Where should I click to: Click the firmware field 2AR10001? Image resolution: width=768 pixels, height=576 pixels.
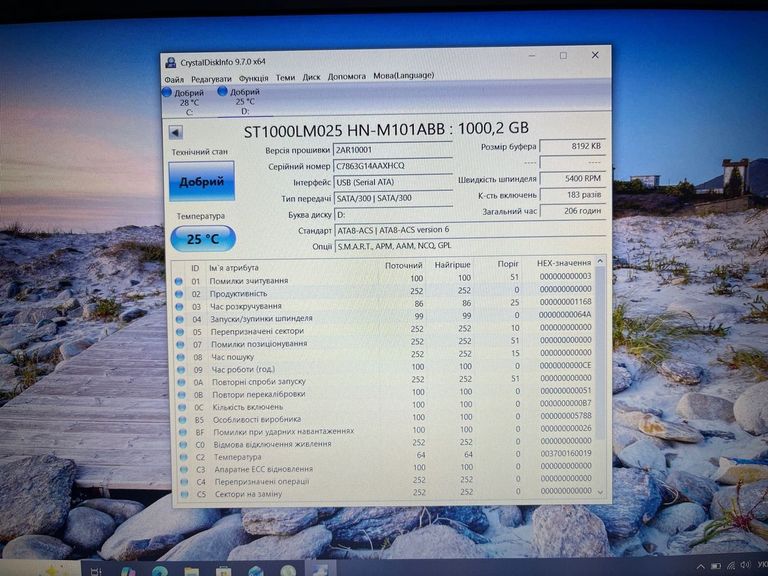[x=392, y=150]
